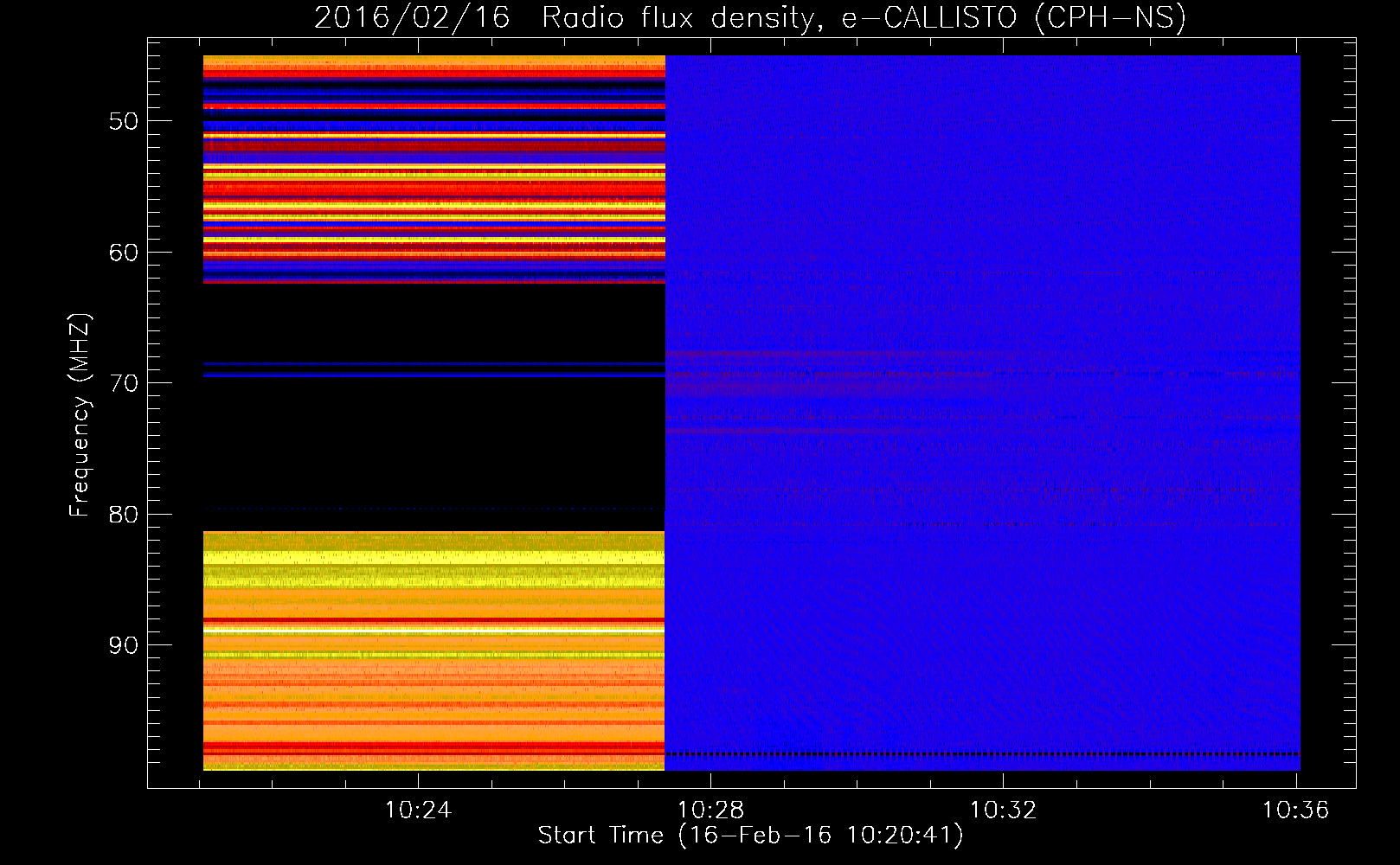Click the 70 frequency tick label
This screenshot has width=1400, height=865.
point(124,383)
